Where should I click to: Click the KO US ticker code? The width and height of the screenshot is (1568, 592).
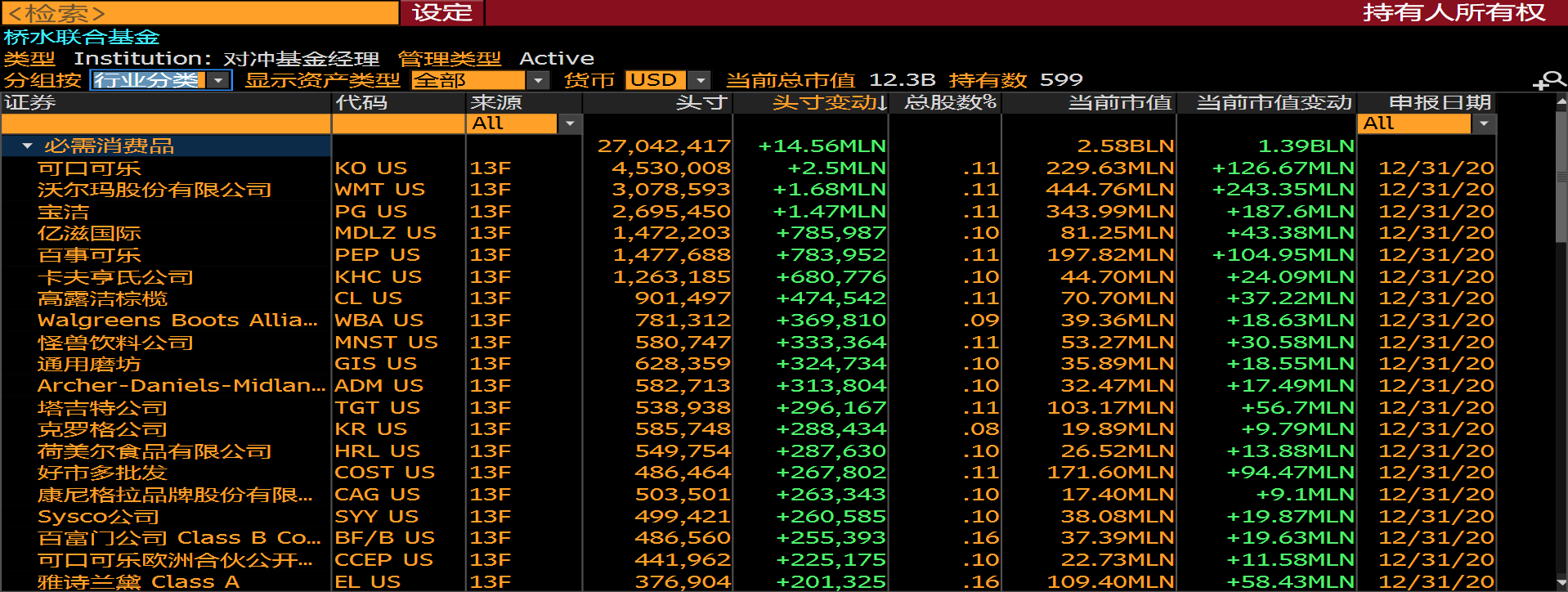click(x=371, y=168)
